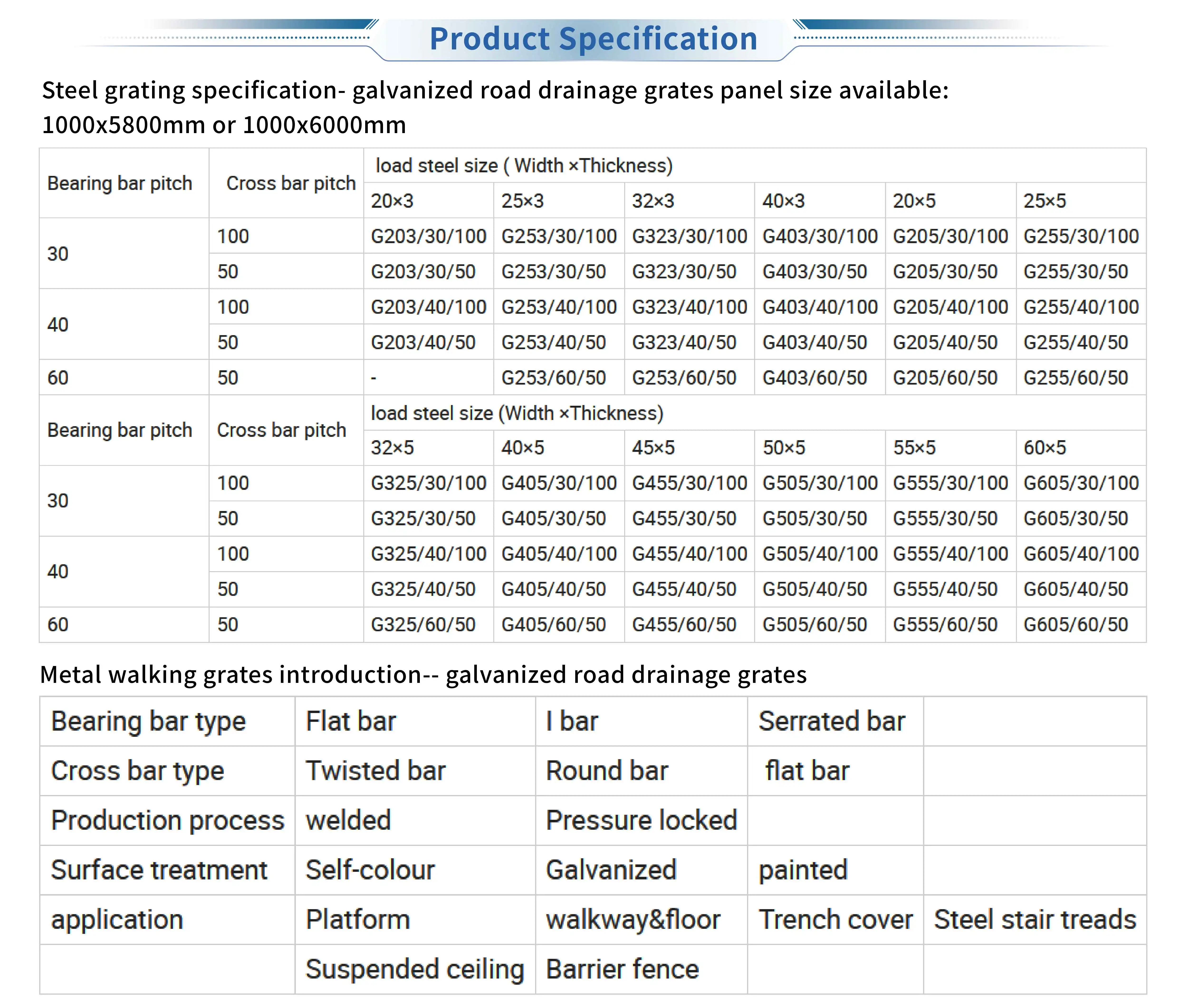Click the Suspended ceiling cell
Viewport: 1188px width, 1008px height.
[415, 970]
